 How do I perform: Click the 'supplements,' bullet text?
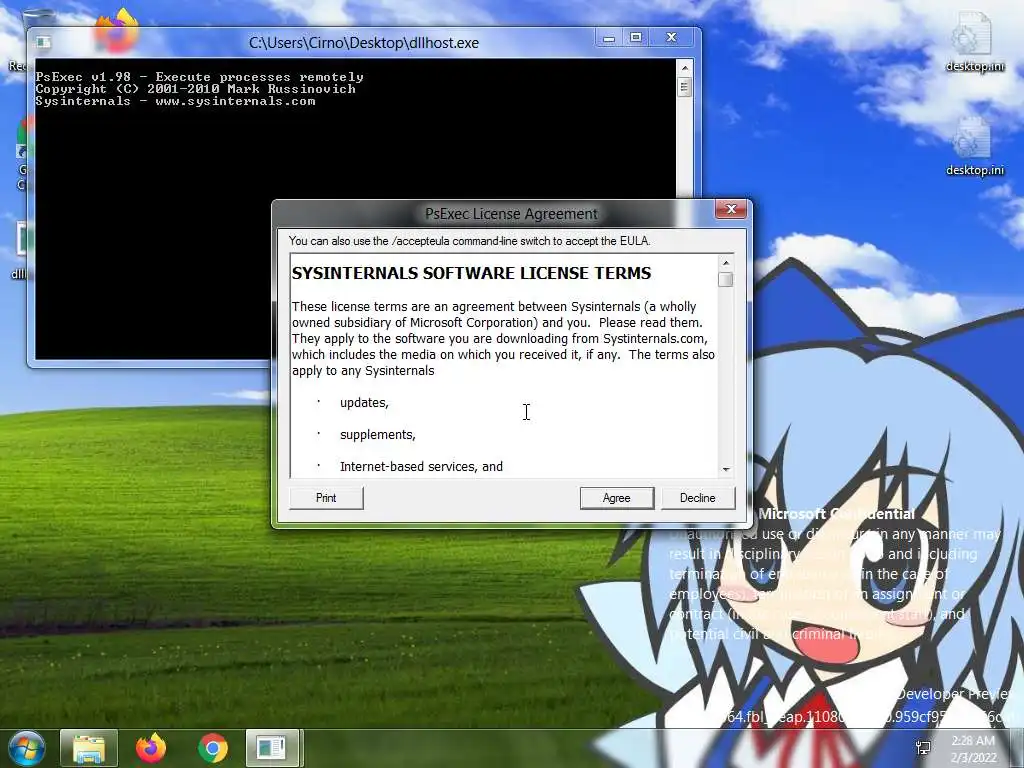coord(377,434)
